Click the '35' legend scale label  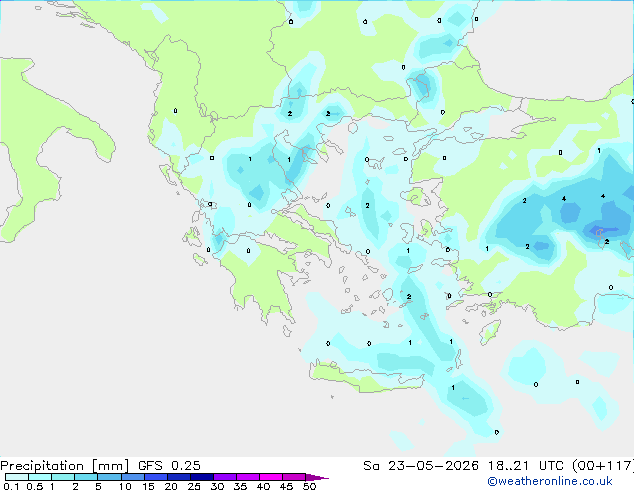(x=240, y=486)
